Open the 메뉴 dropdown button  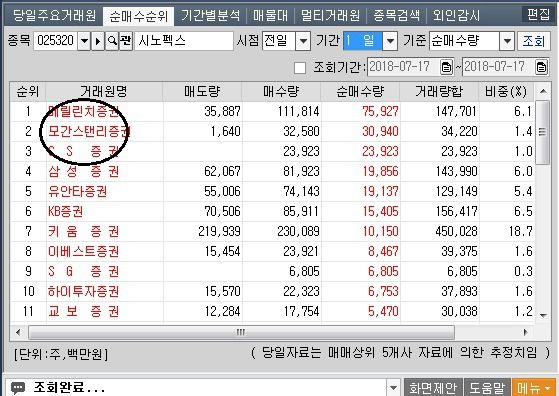pyautogui.click(x=534, y=387)
